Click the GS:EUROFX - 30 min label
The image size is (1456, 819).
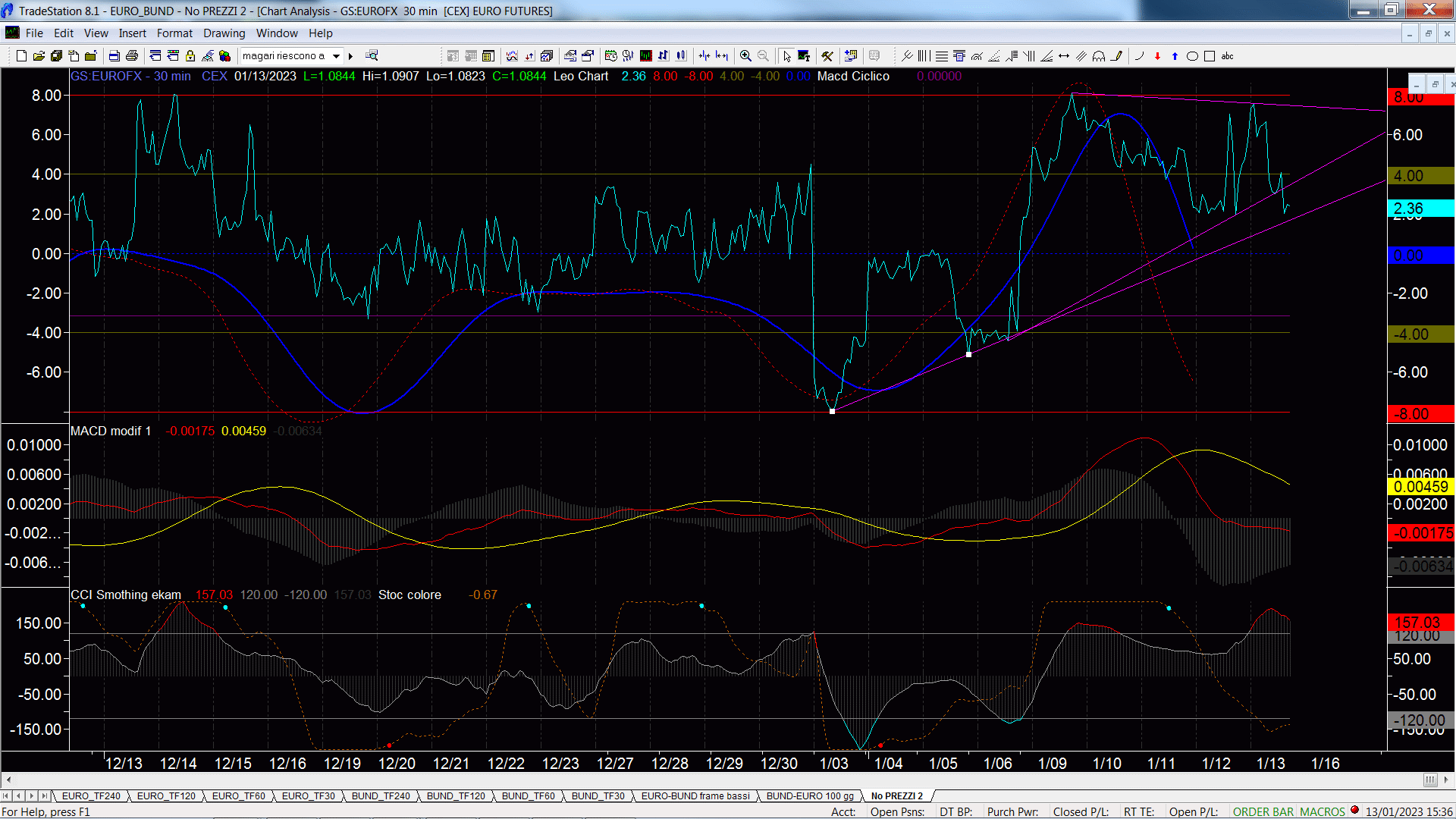130,77
